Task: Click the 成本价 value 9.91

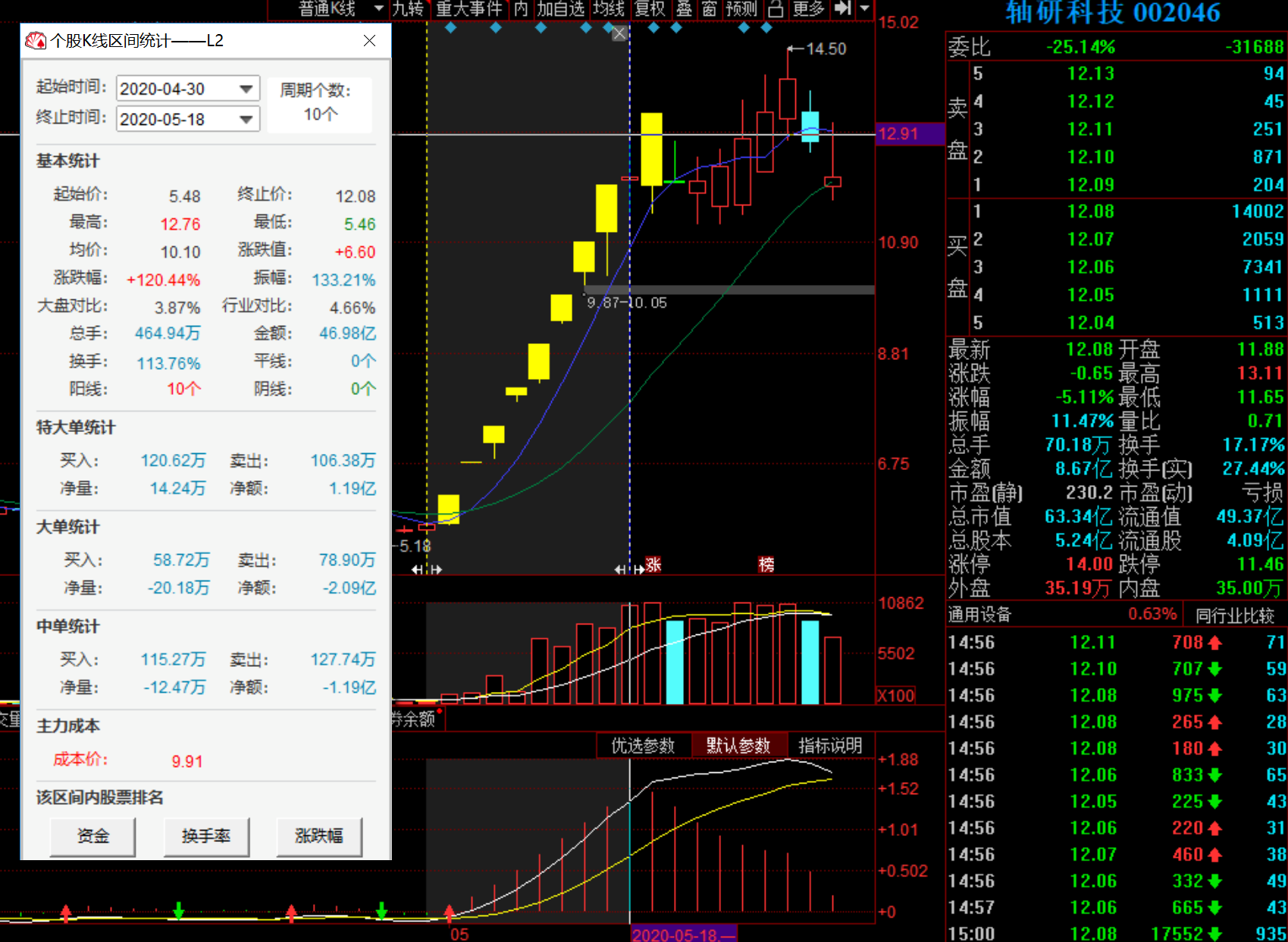Action: click(x=187, y=762)
